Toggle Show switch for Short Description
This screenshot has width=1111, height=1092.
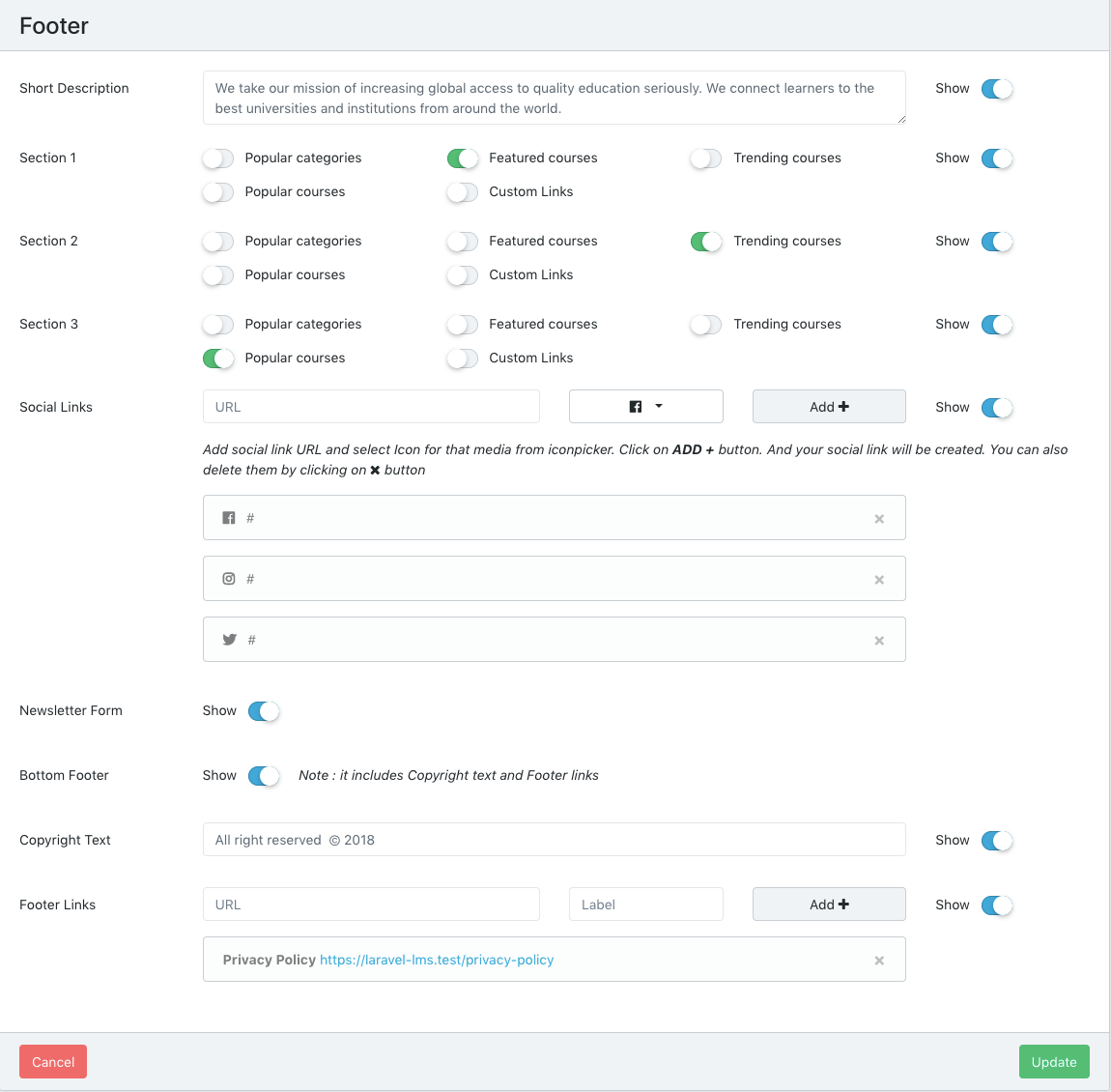click(x=997, y=89)
